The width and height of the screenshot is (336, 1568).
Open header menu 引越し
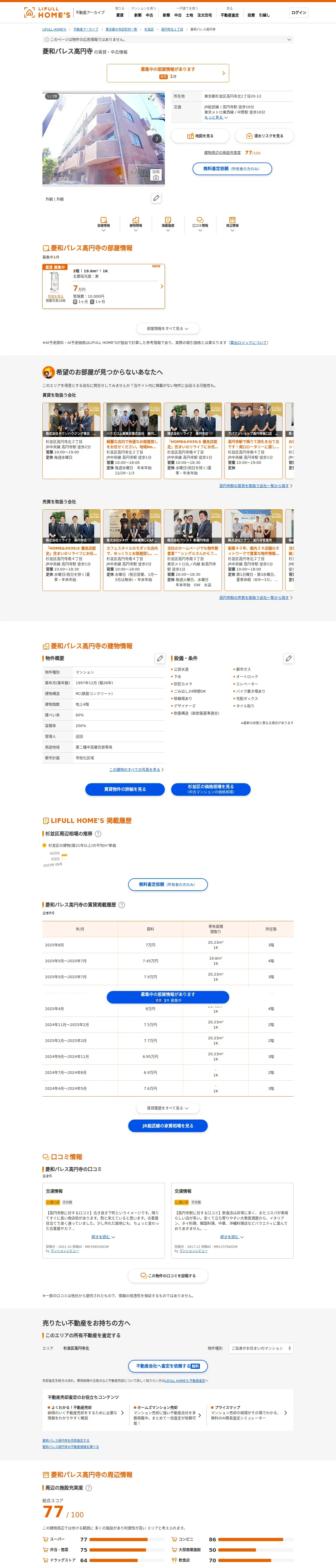264,15
